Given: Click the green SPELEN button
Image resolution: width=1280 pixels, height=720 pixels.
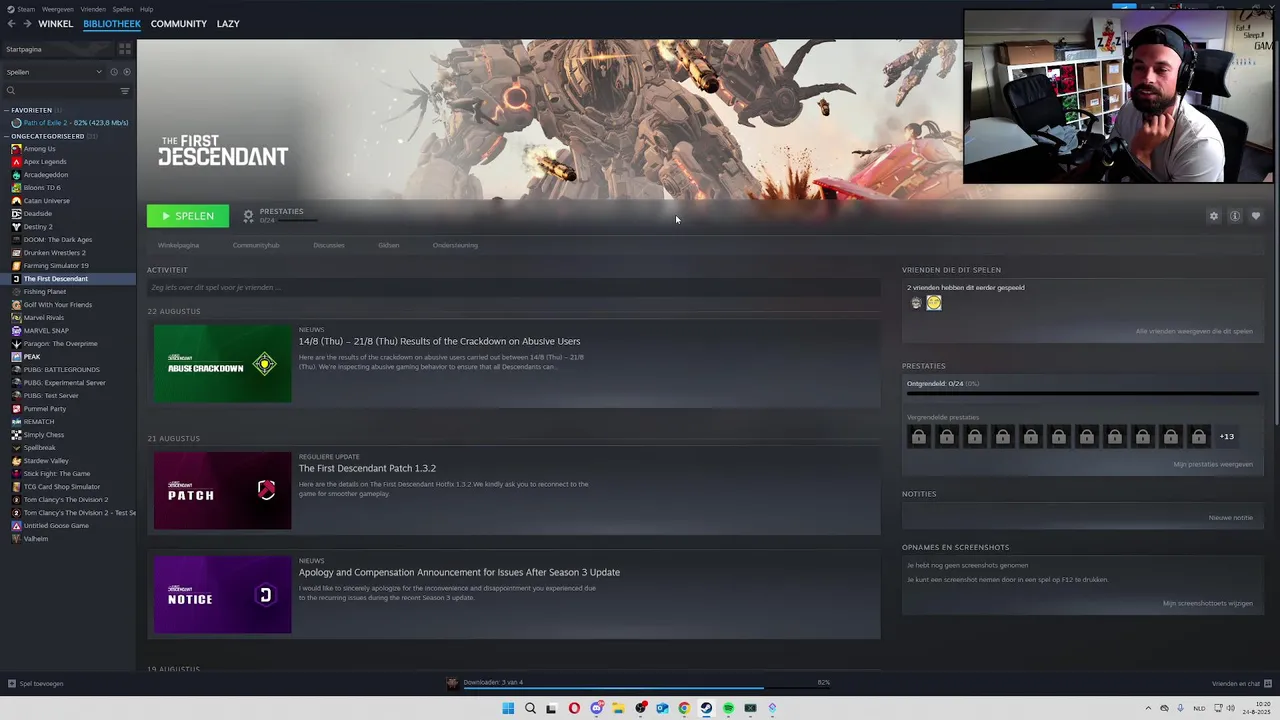Looking at the screenshot, I should pyautogui.click(x=188, y=216).
